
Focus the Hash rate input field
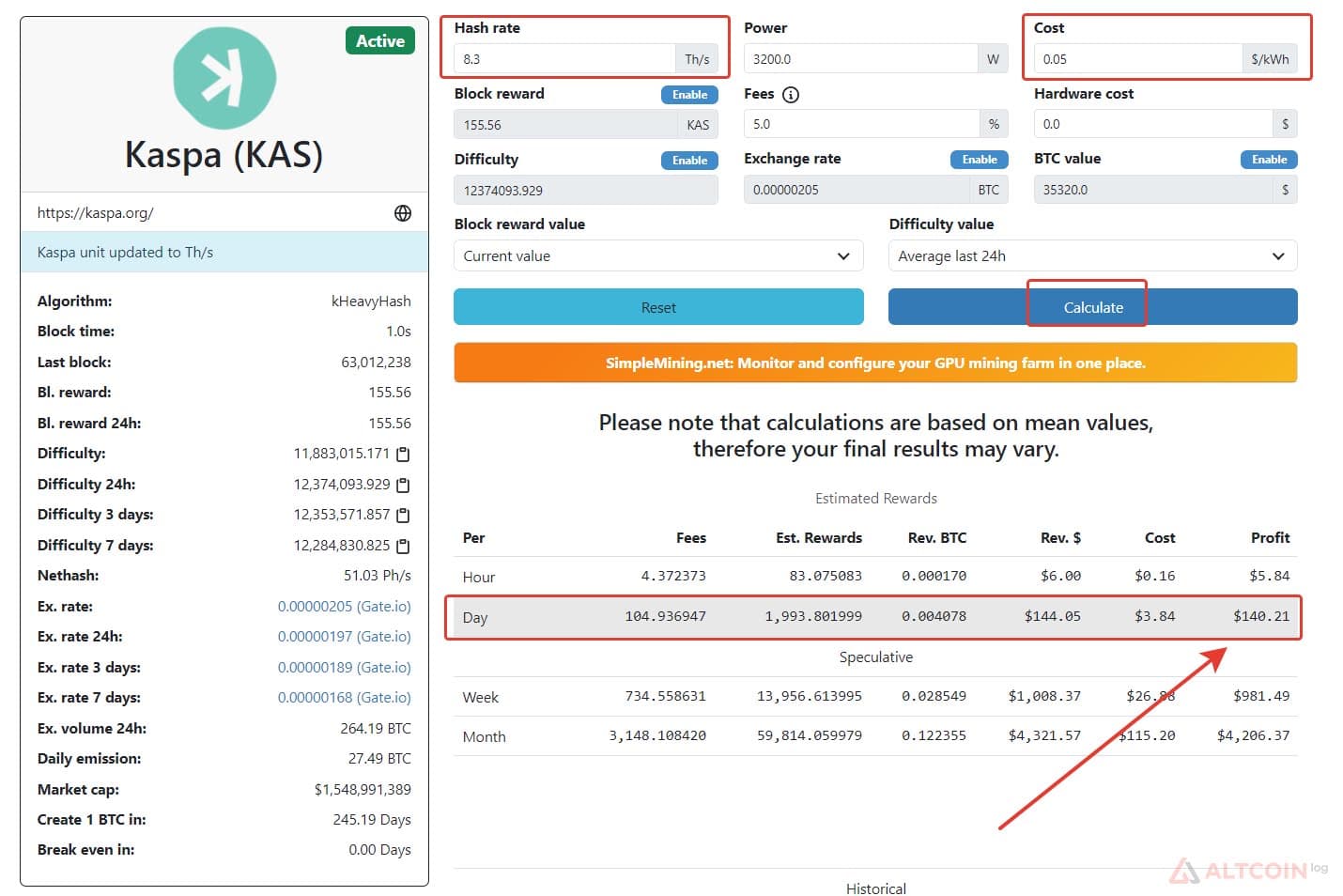(x=564, y=59)
